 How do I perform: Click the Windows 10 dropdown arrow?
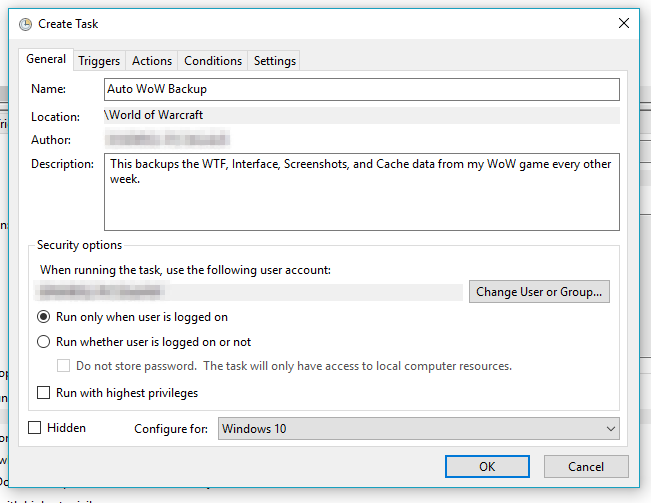click(x=610, y=429)
